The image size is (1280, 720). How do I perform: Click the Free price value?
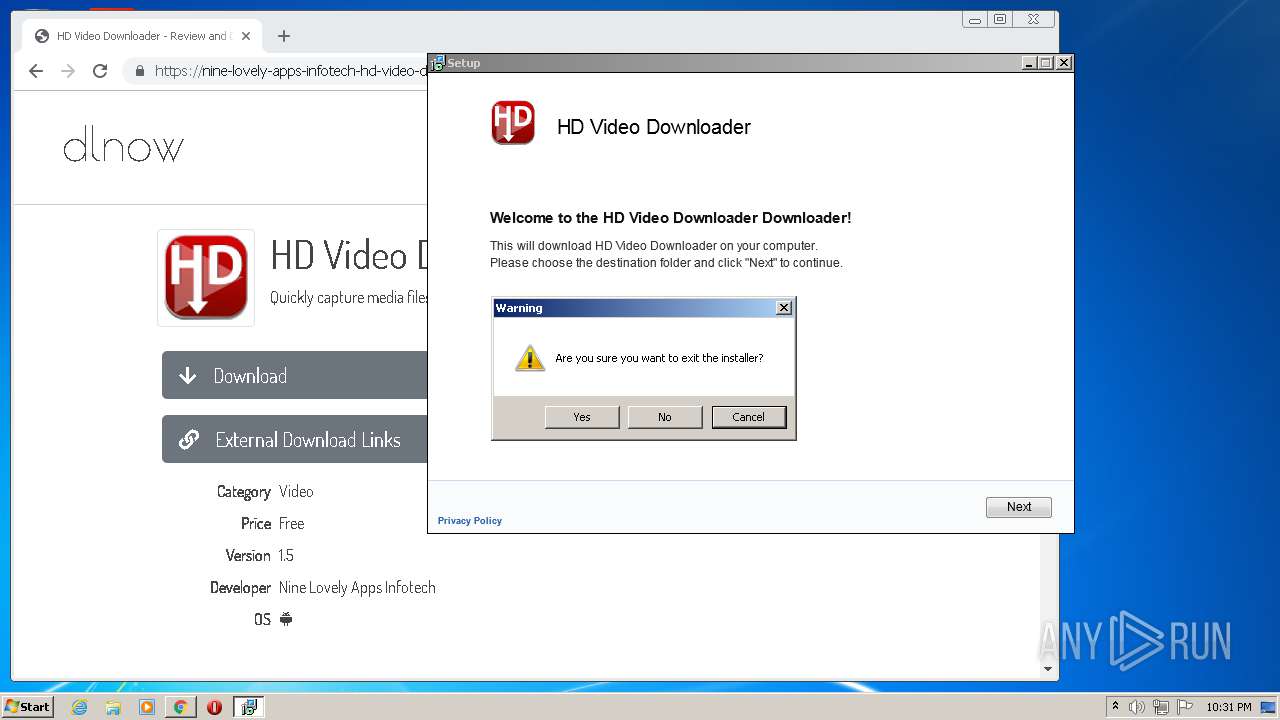point(291,523)
